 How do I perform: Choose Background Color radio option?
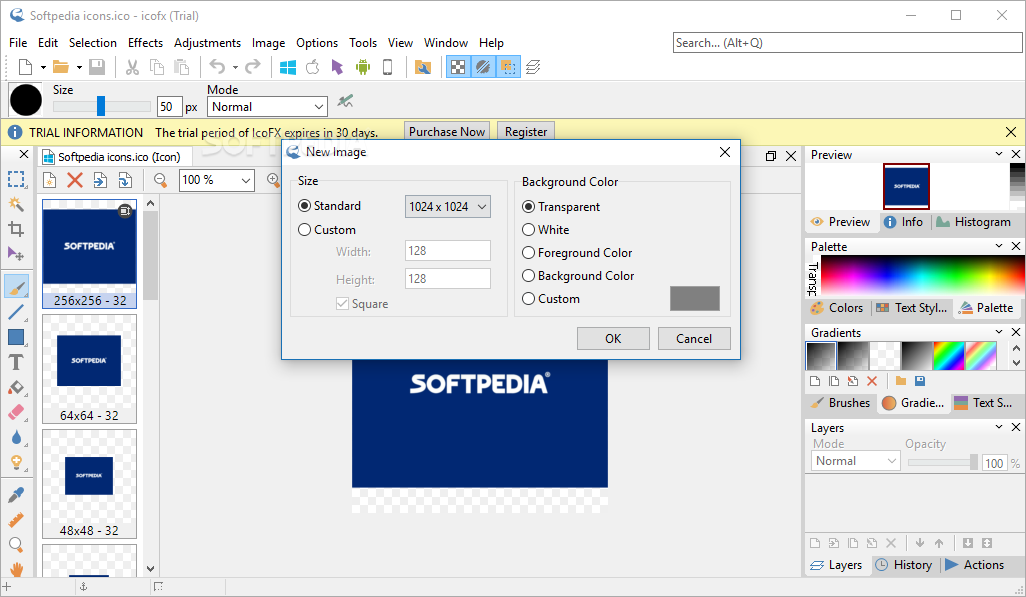click(x=529, y=276)
